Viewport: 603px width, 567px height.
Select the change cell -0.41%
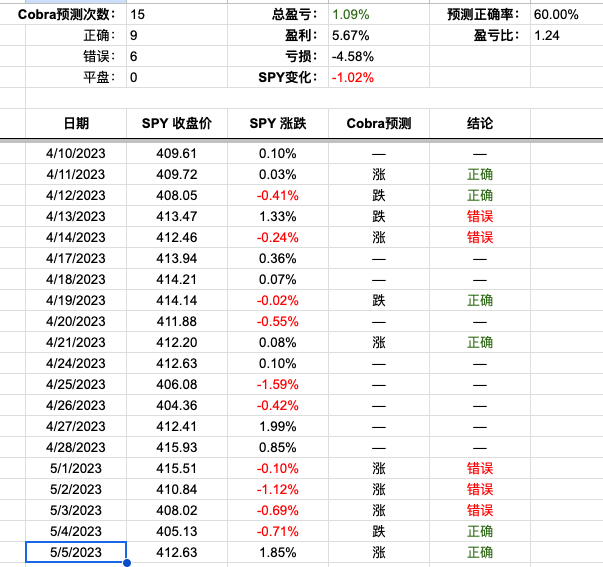click(278, 195)
